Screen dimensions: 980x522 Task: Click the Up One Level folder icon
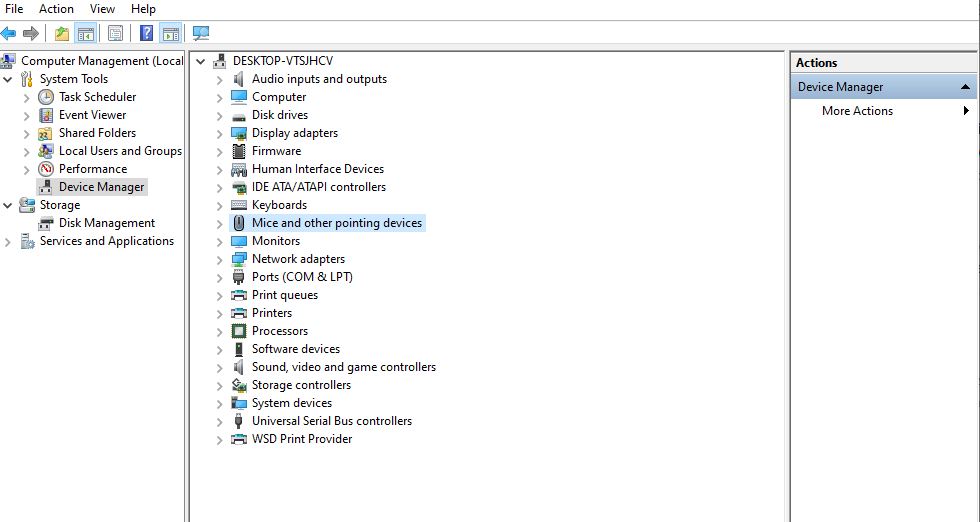[61, 33]
